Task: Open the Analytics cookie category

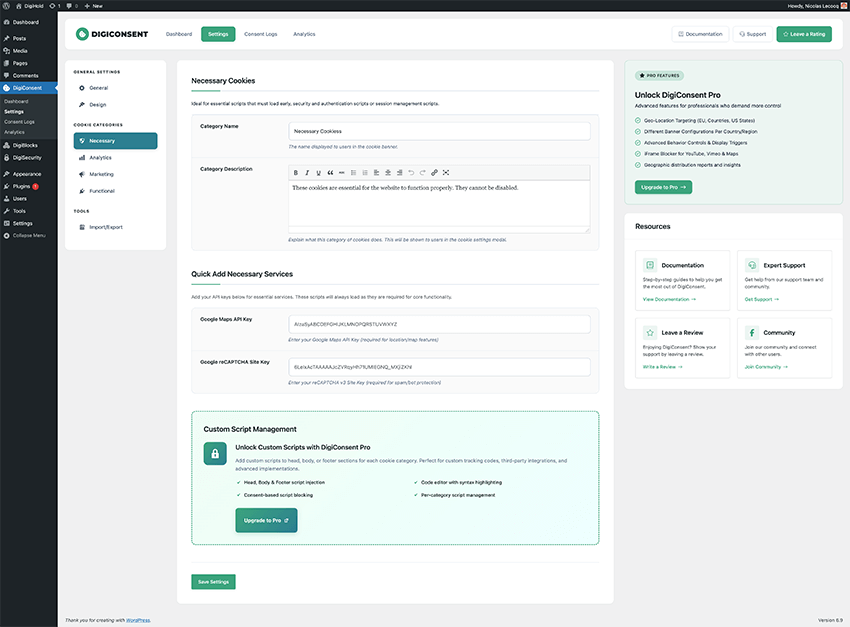Action: tap(100, 157)
